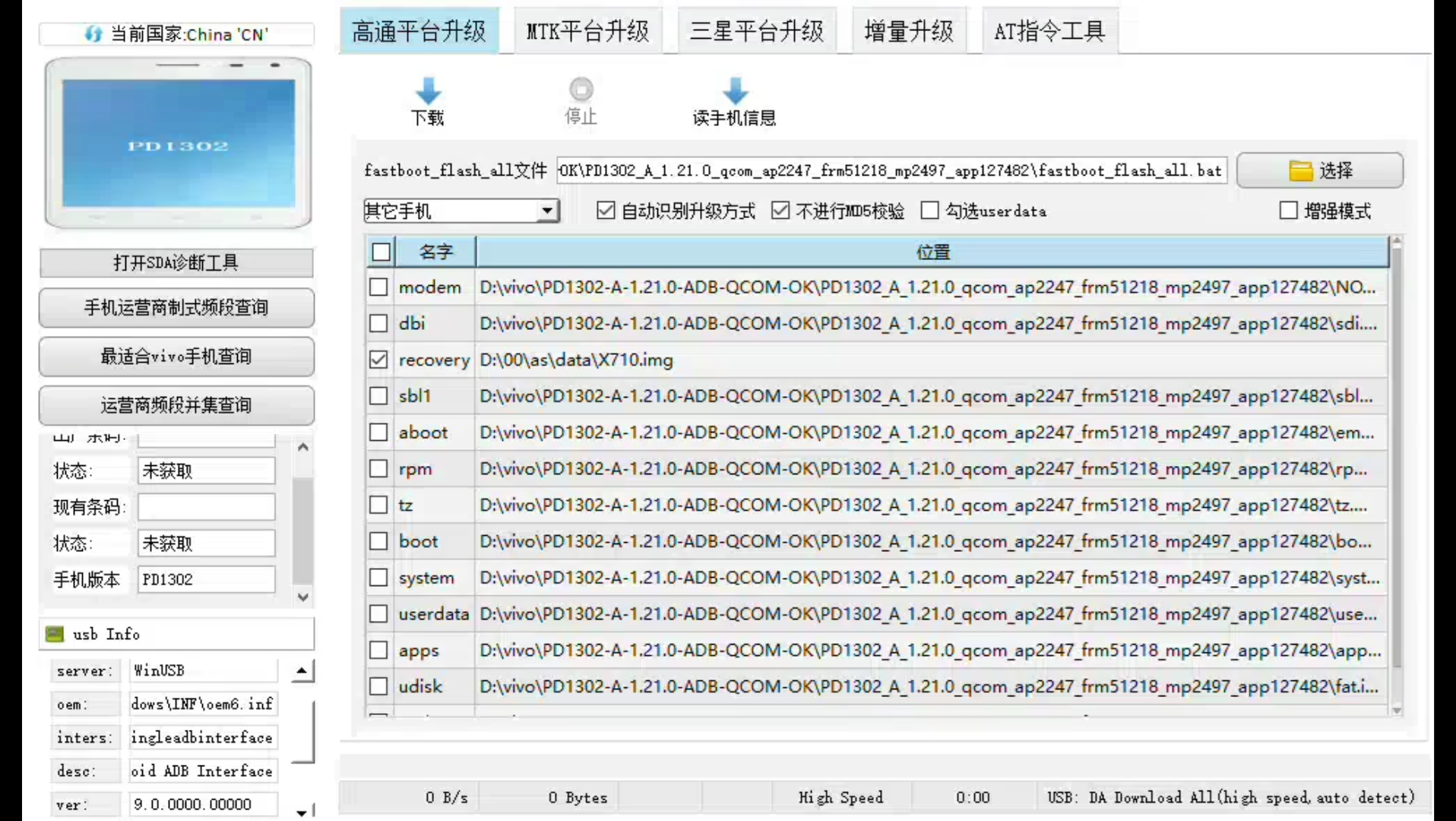
Task: Switch to the MTK平台升级 tab
Action: 588,30
